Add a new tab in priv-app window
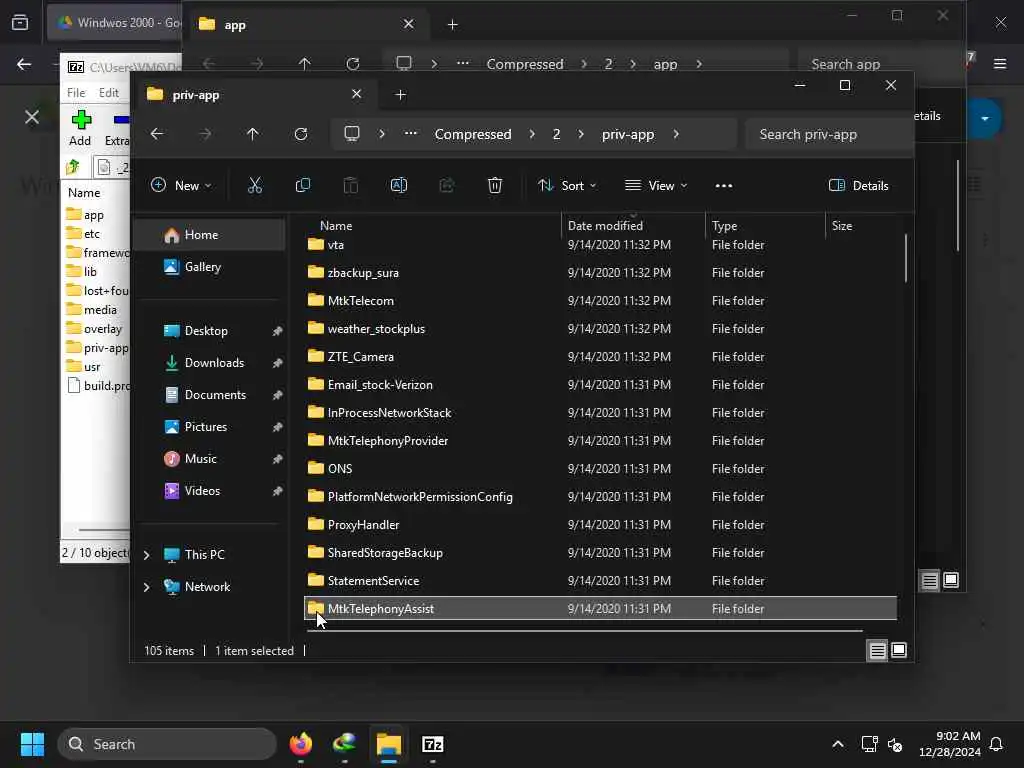The height and width of the screenshot is (768, 1024). [400, 95]
